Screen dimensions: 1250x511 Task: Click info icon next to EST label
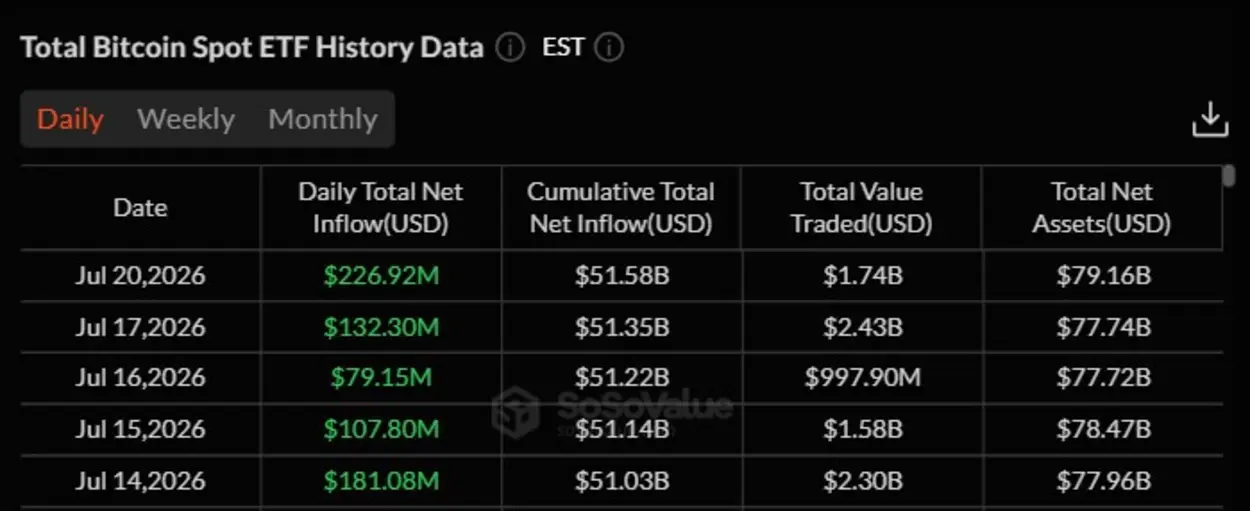[x=610, y=48]
